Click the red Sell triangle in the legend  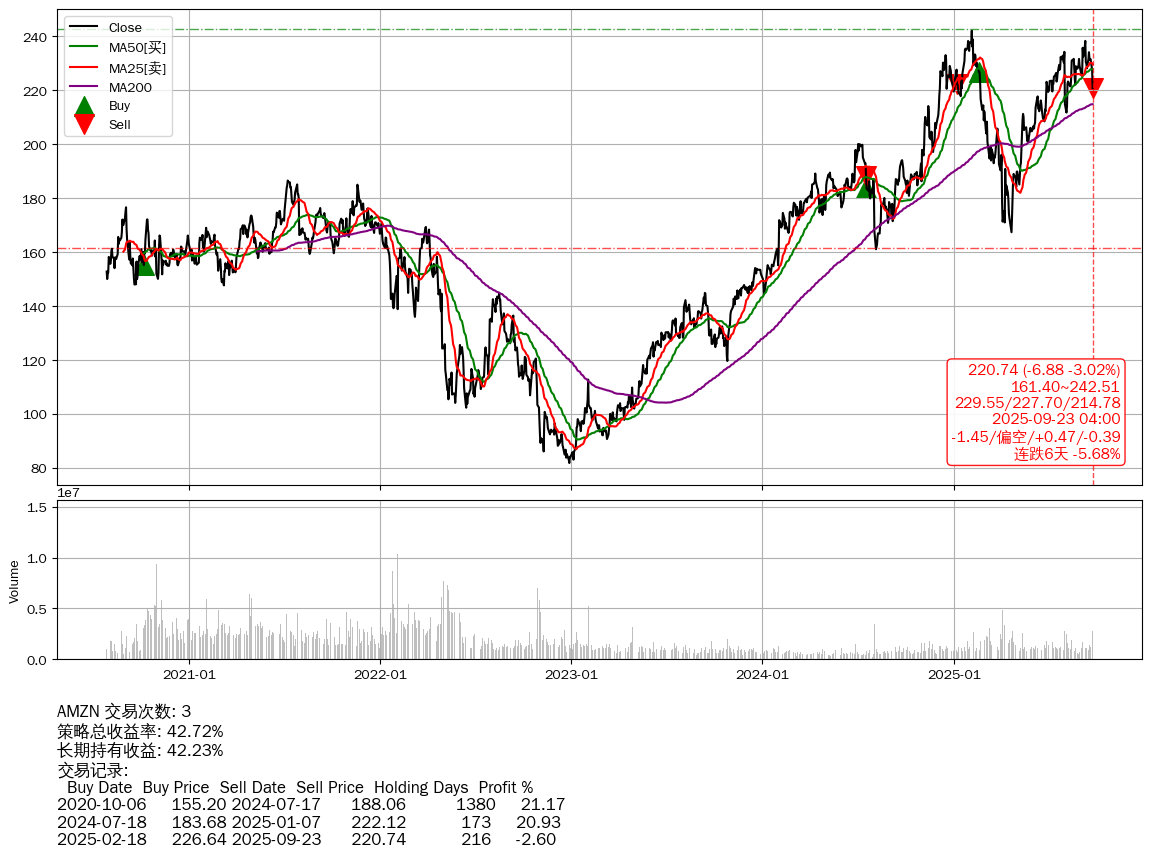click(x=85, y=124)
